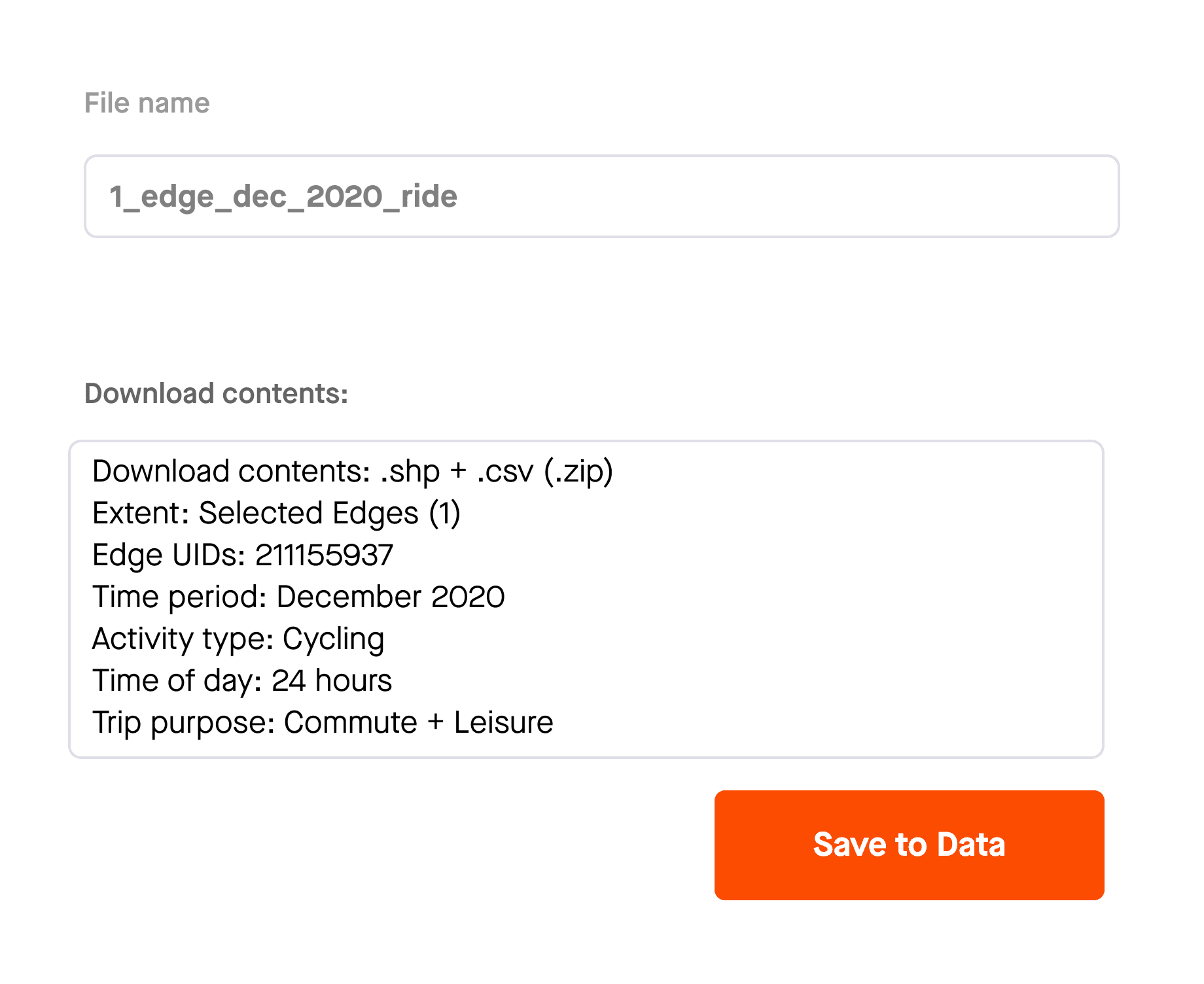The width and height of the screenshot is (1204, 984).
Task: Click the word Leisure in trip purpose
Action: click(x=504, y=723)
